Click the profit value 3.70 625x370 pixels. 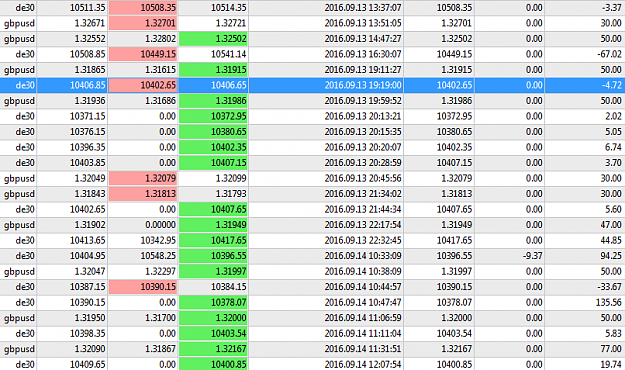(613, 163)
